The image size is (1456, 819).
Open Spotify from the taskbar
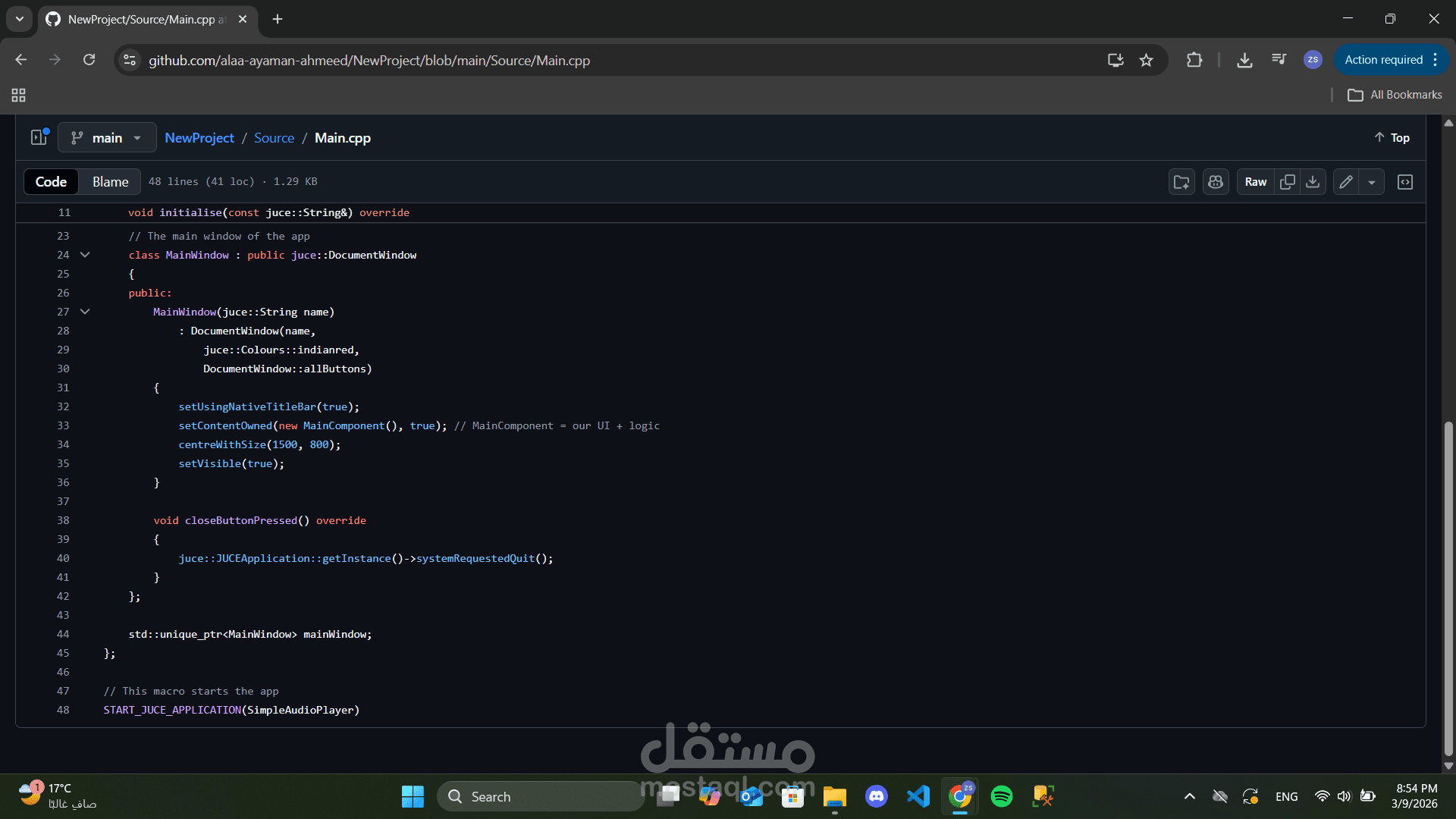click(1001, 796)
